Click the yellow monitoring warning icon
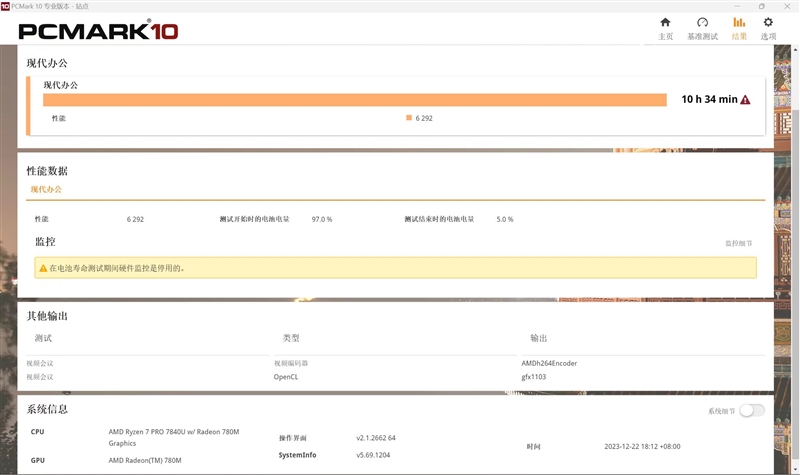 pyautogui.click(x=42, y=268)
